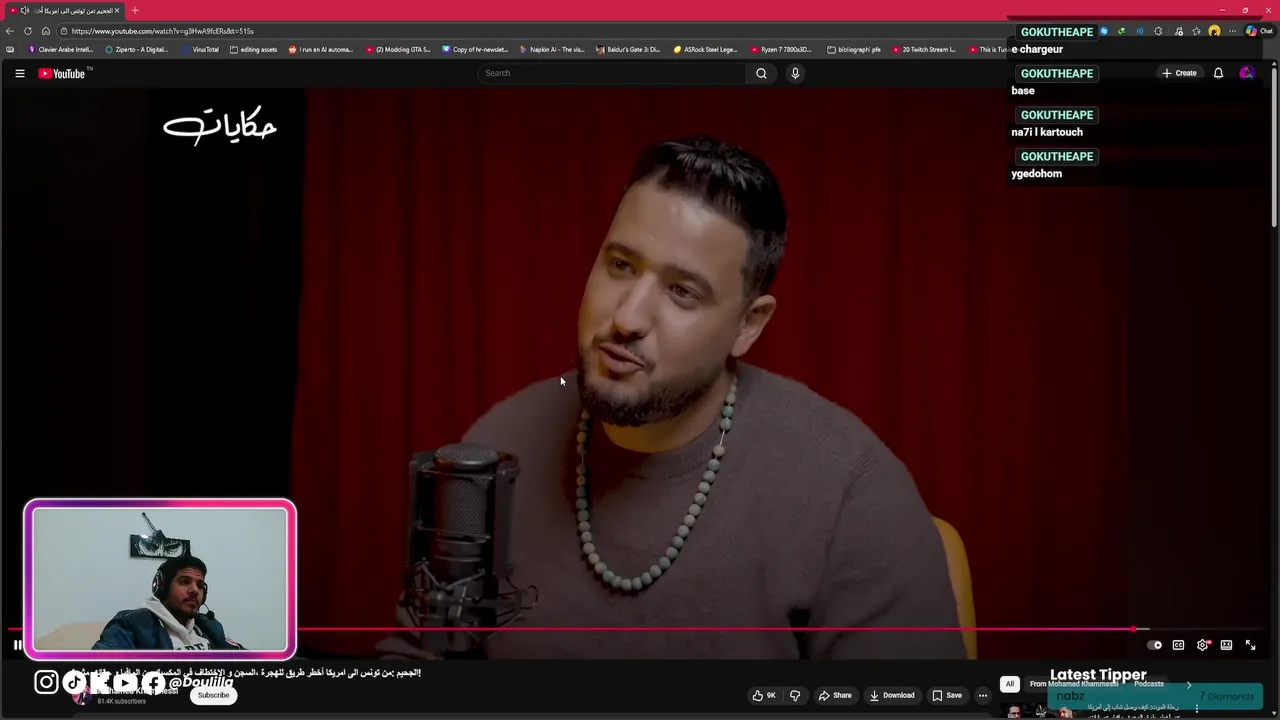The height and width of the screenshot is (720, 1280).
Task: Open the account avatar menu
Action: click(x=1246, y=73)
